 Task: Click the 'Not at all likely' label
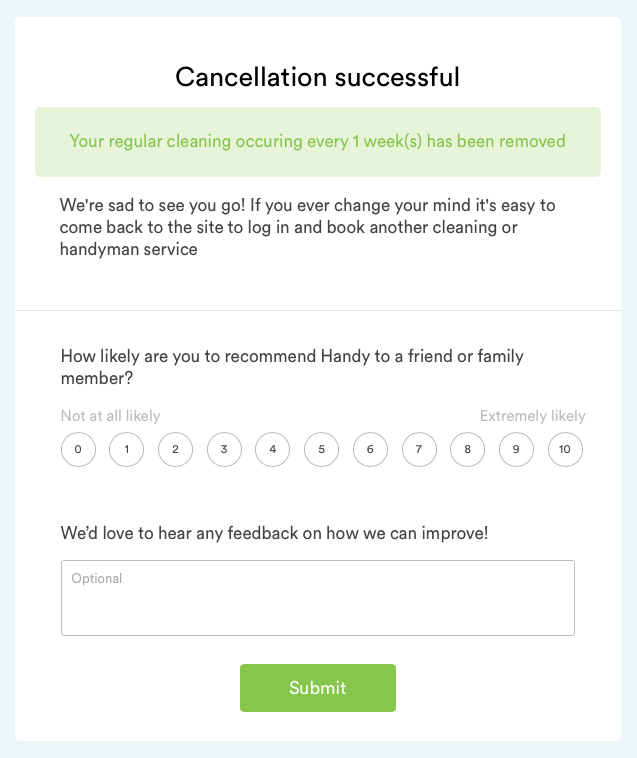coord(111,416)
